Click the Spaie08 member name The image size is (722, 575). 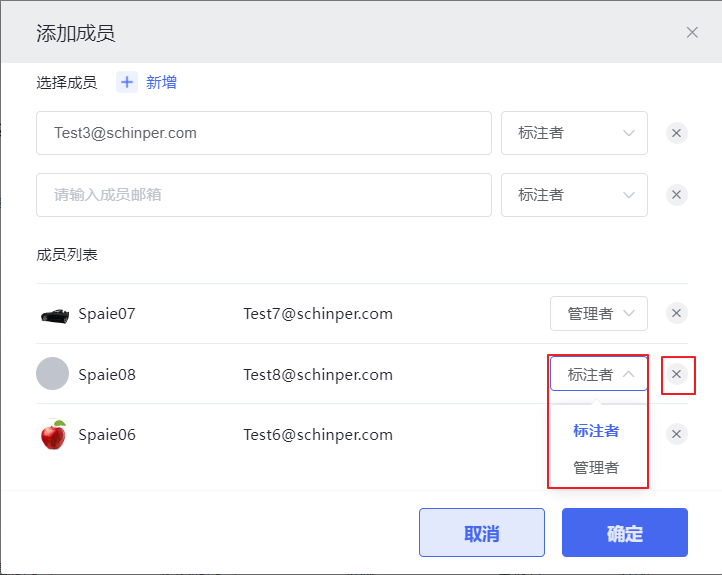pos(107,374)
